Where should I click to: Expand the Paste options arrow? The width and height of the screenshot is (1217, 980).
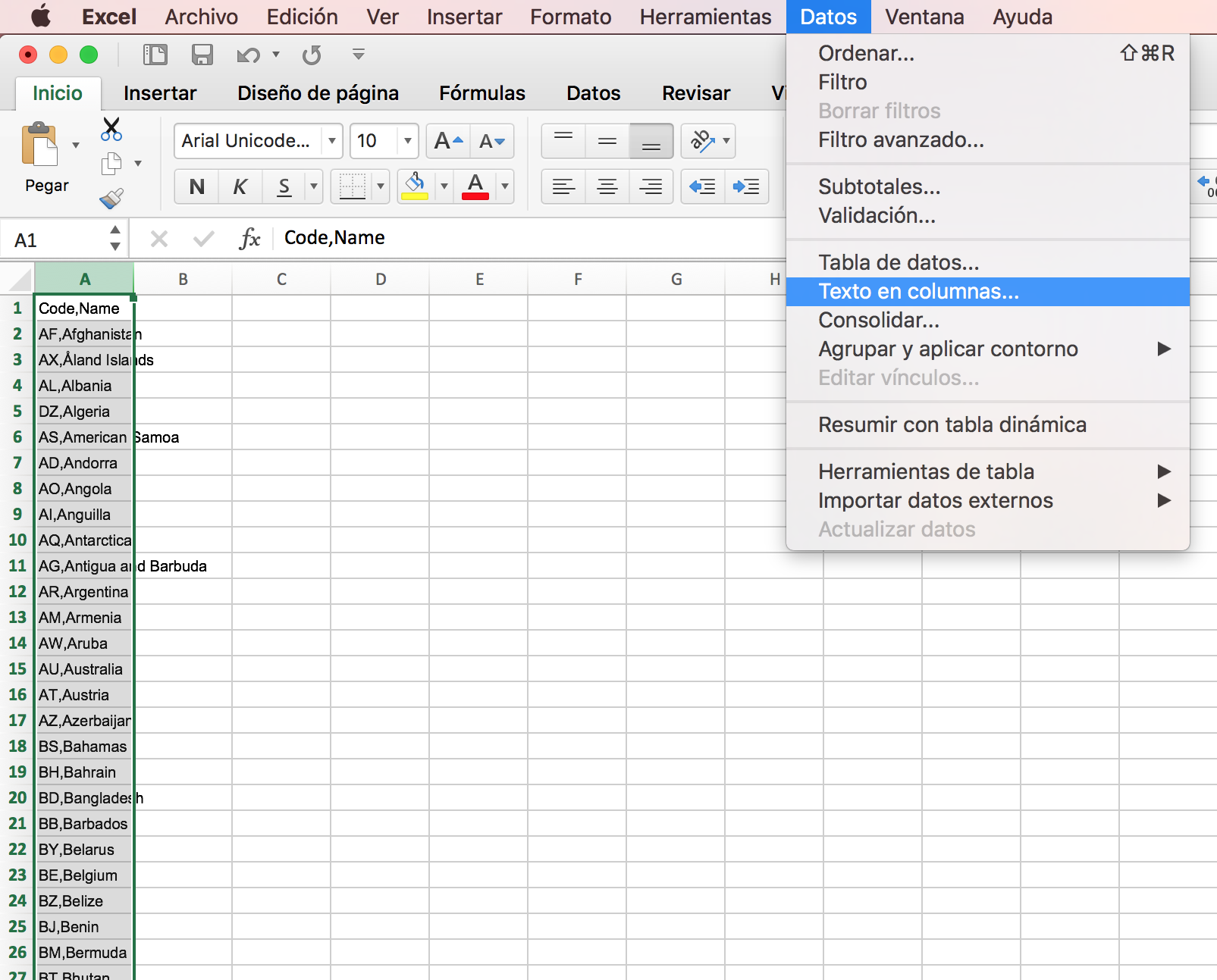76,145
